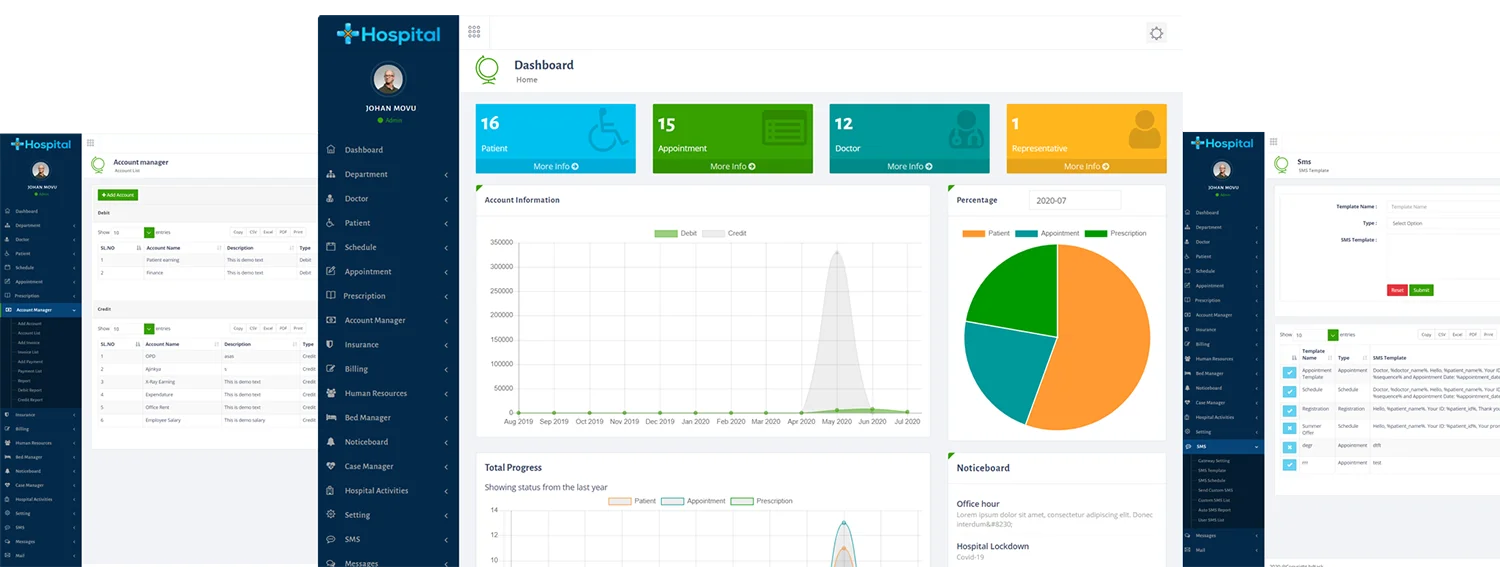Open Account Manager icon in the center sidebar
Image resolution: width=1500 pixels, height=567 pixels.
[x=331, y=320]
